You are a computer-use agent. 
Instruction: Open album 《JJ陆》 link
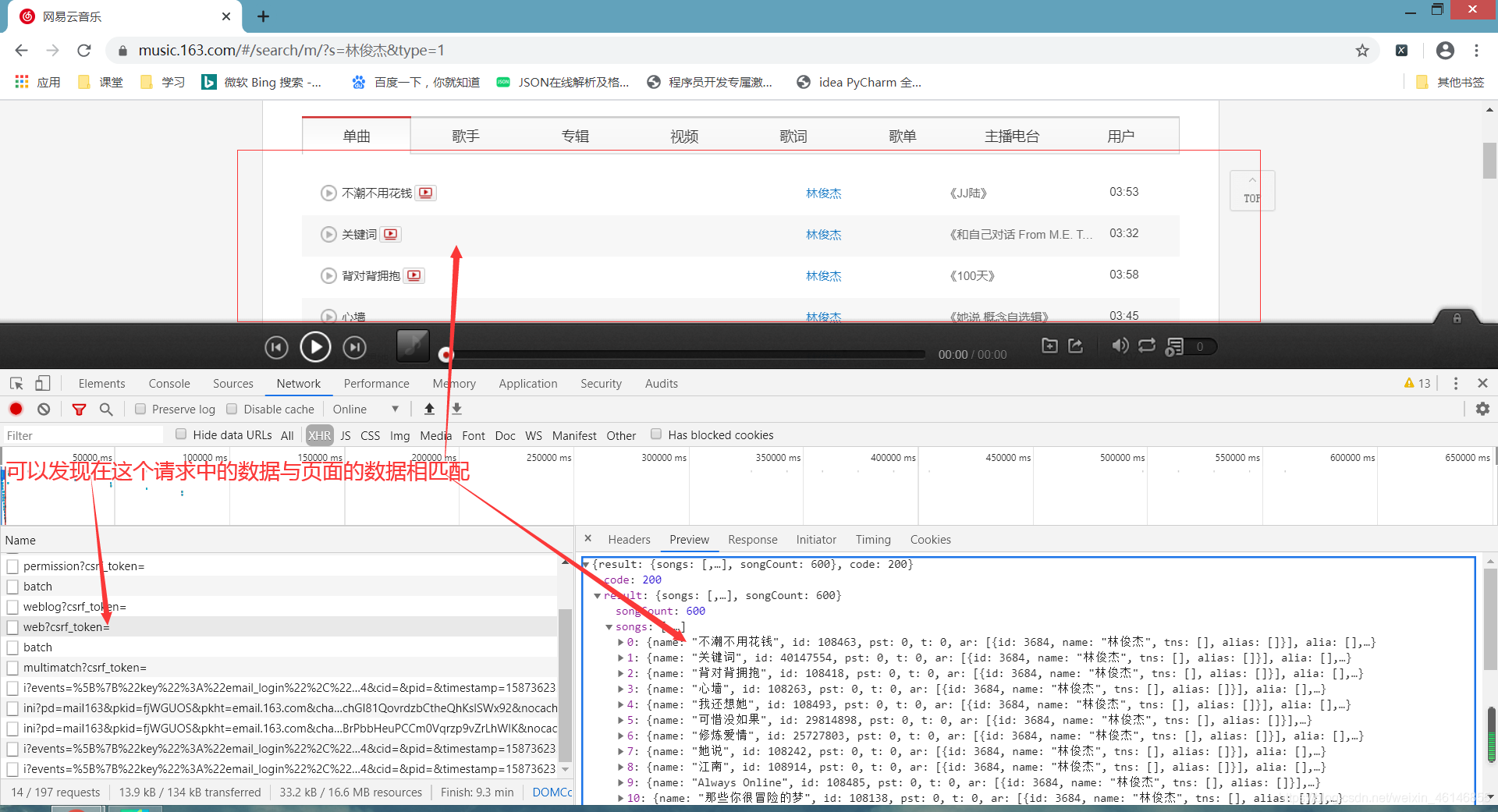[967, 193]
